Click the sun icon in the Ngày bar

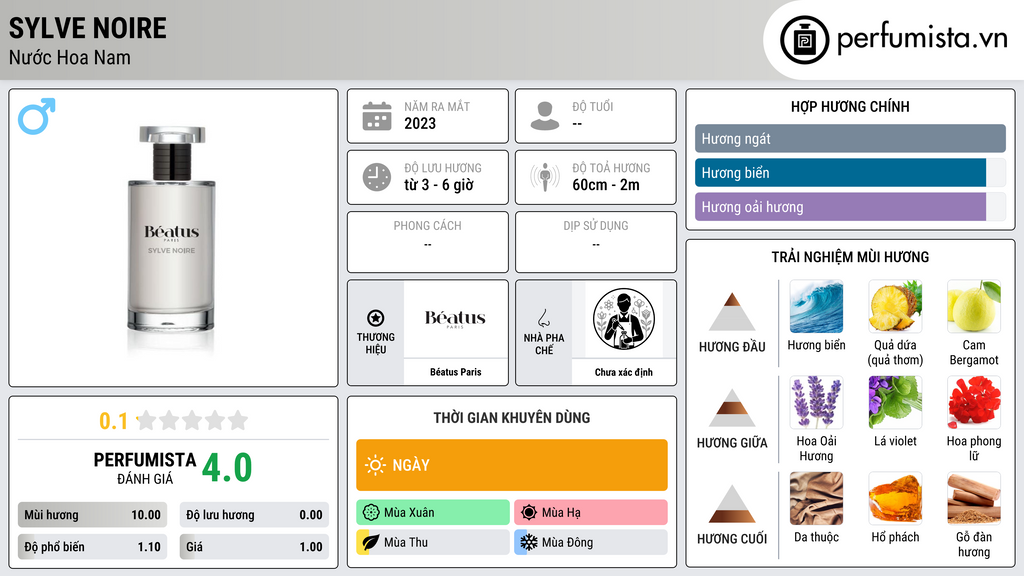pyautogui.click(x=376, y=465)
